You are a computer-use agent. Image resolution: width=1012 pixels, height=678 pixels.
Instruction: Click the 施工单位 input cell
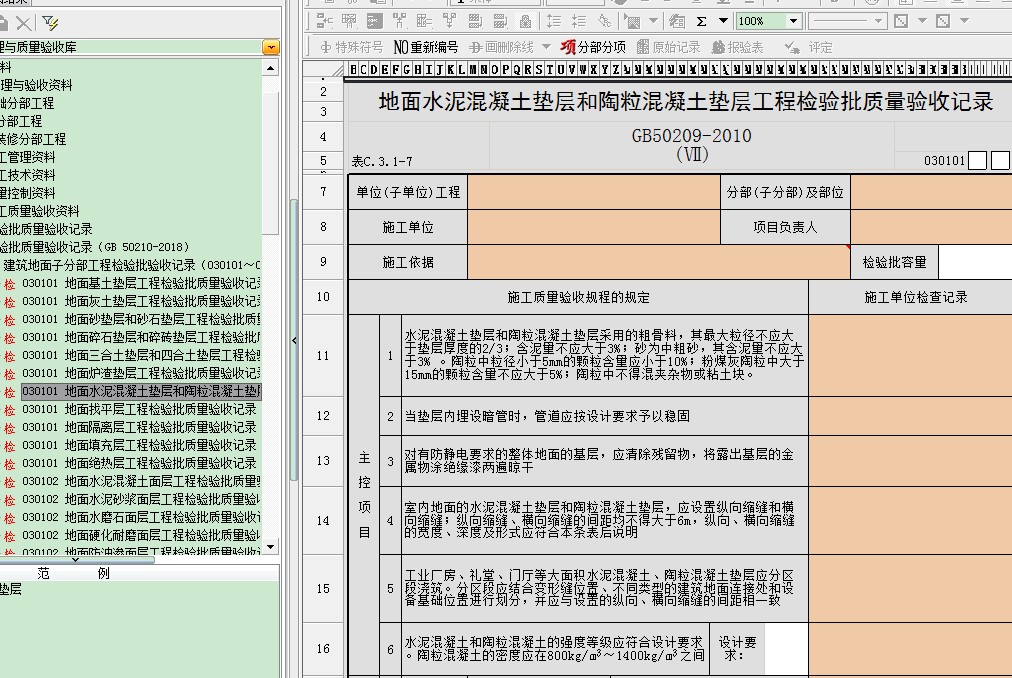(x=593, y=227)
